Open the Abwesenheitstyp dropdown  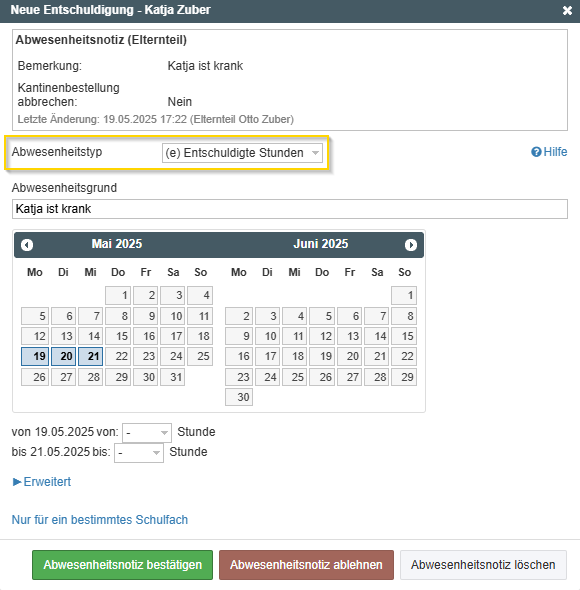(x=242, y=153)
